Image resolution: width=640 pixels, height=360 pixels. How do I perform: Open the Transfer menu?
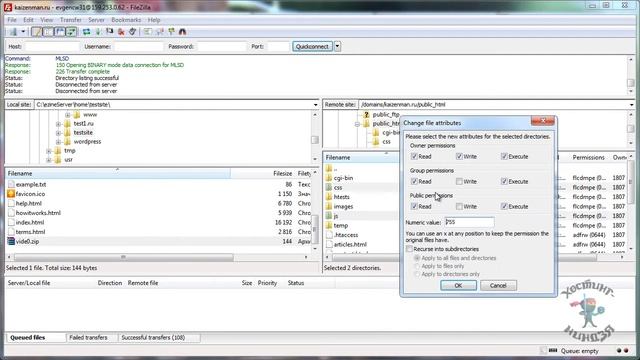click(71, 20)
